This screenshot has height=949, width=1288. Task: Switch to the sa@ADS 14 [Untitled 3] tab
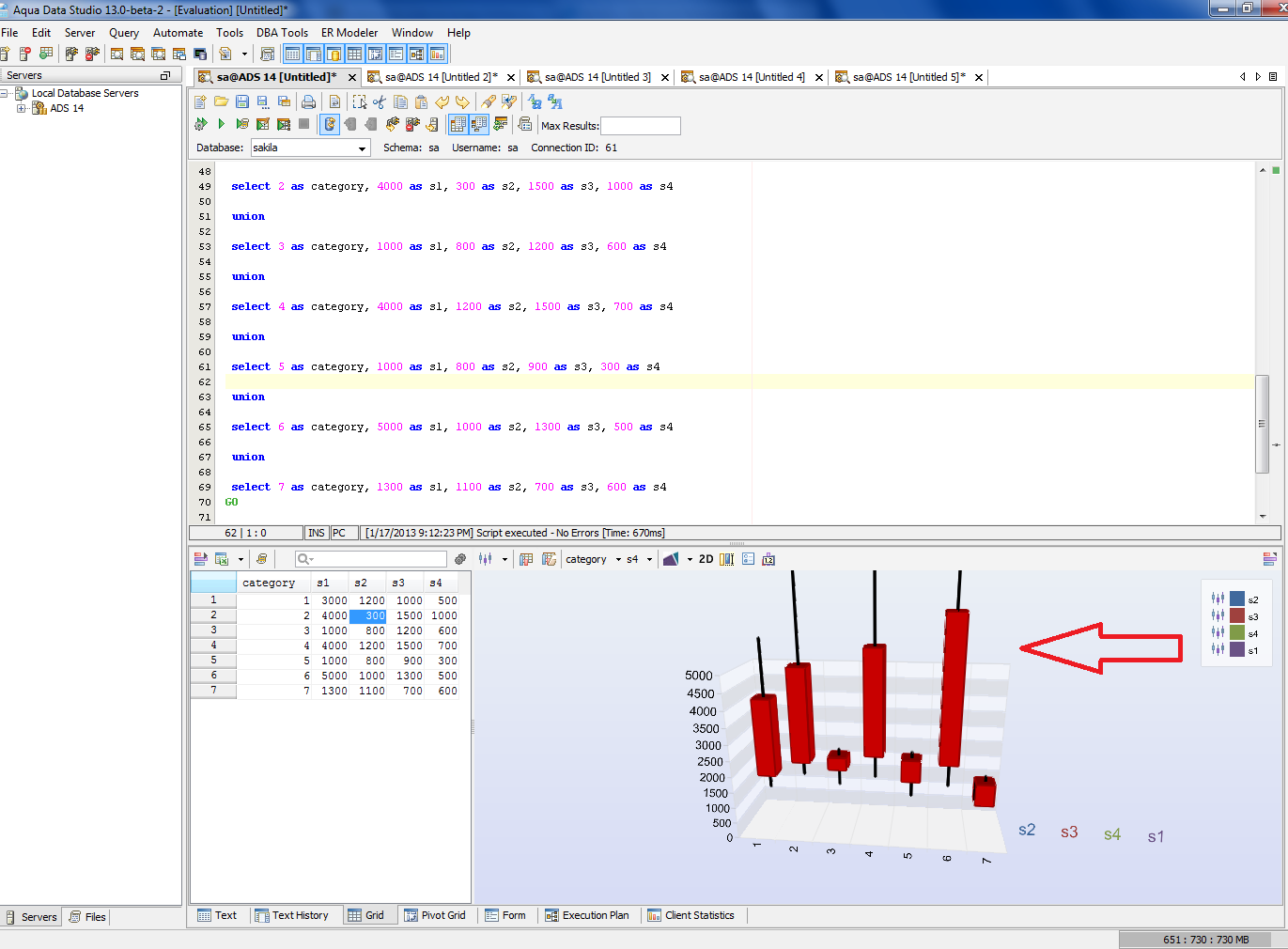pyautogui.click(x=597, y=77)
